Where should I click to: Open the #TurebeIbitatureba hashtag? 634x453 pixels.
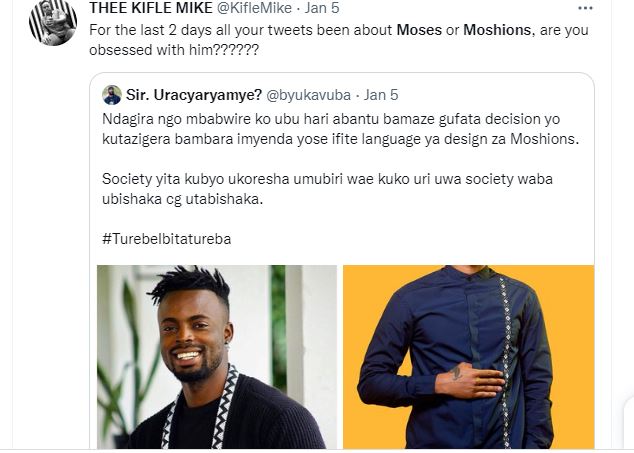coord(167,239)
